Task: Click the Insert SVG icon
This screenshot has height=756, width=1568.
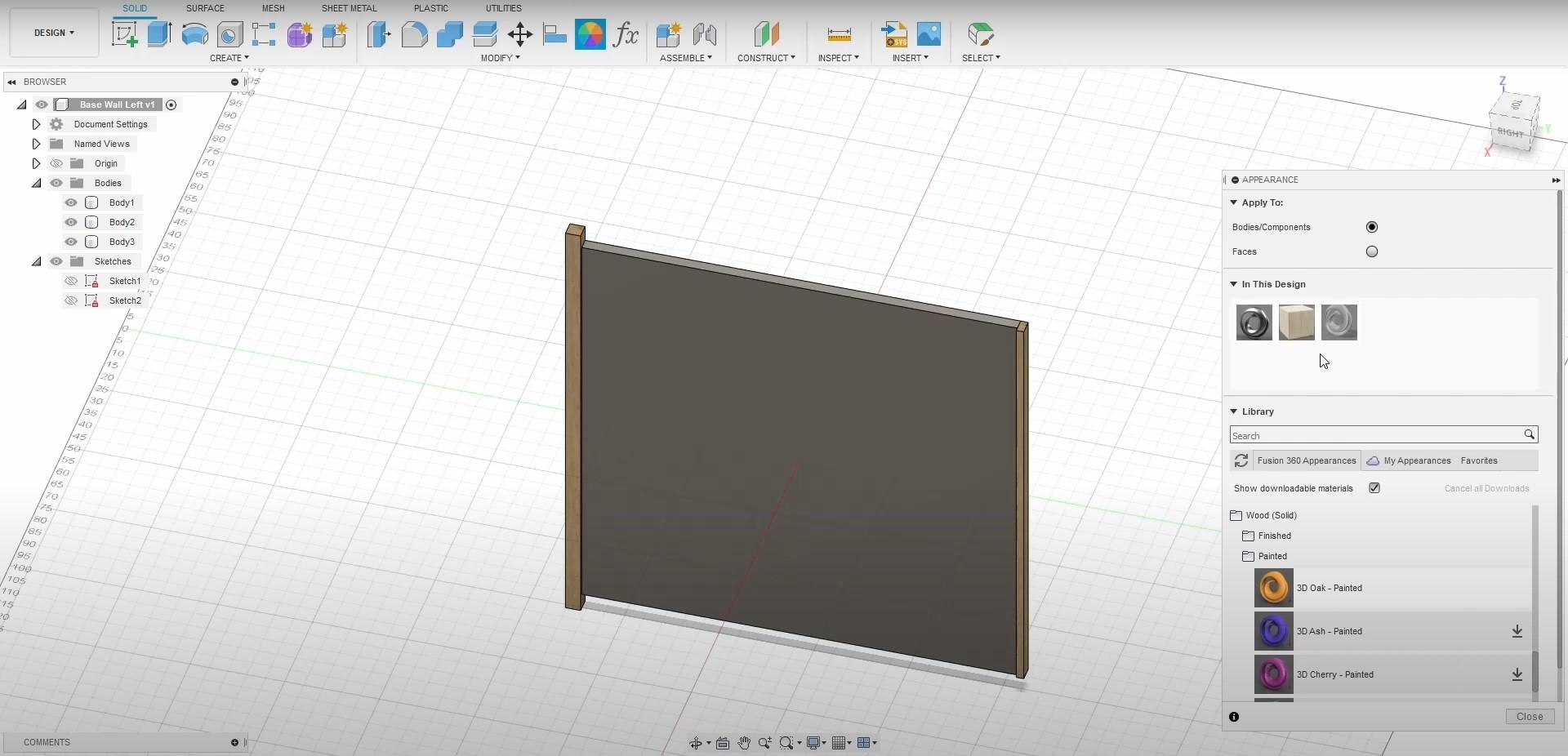Action: point(894,34)
